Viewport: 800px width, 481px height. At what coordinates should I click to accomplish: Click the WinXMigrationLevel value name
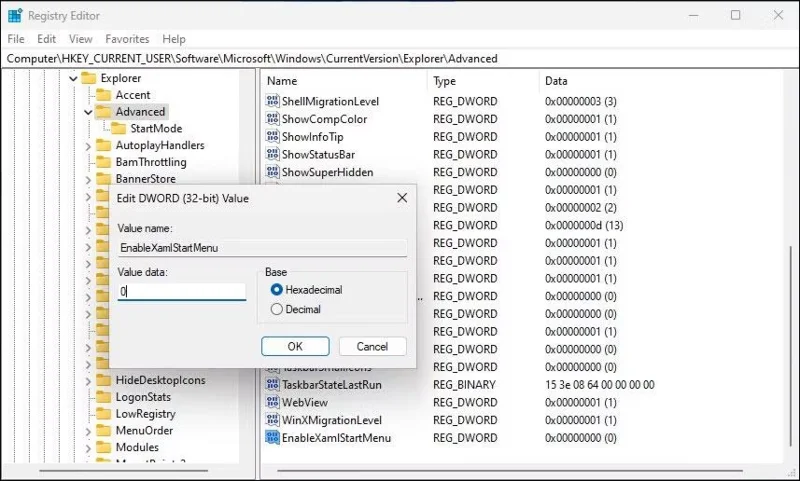[332, 420]
